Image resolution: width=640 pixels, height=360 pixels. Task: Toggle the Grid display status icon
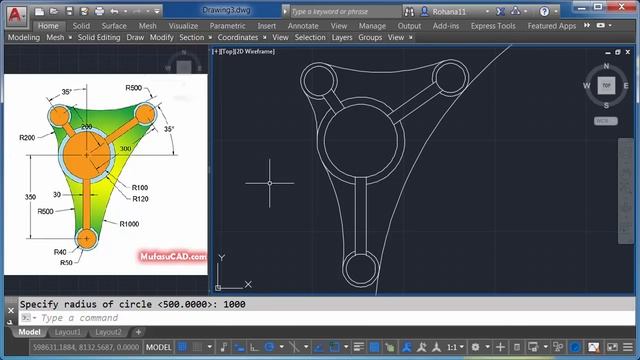tap(182, 347)
